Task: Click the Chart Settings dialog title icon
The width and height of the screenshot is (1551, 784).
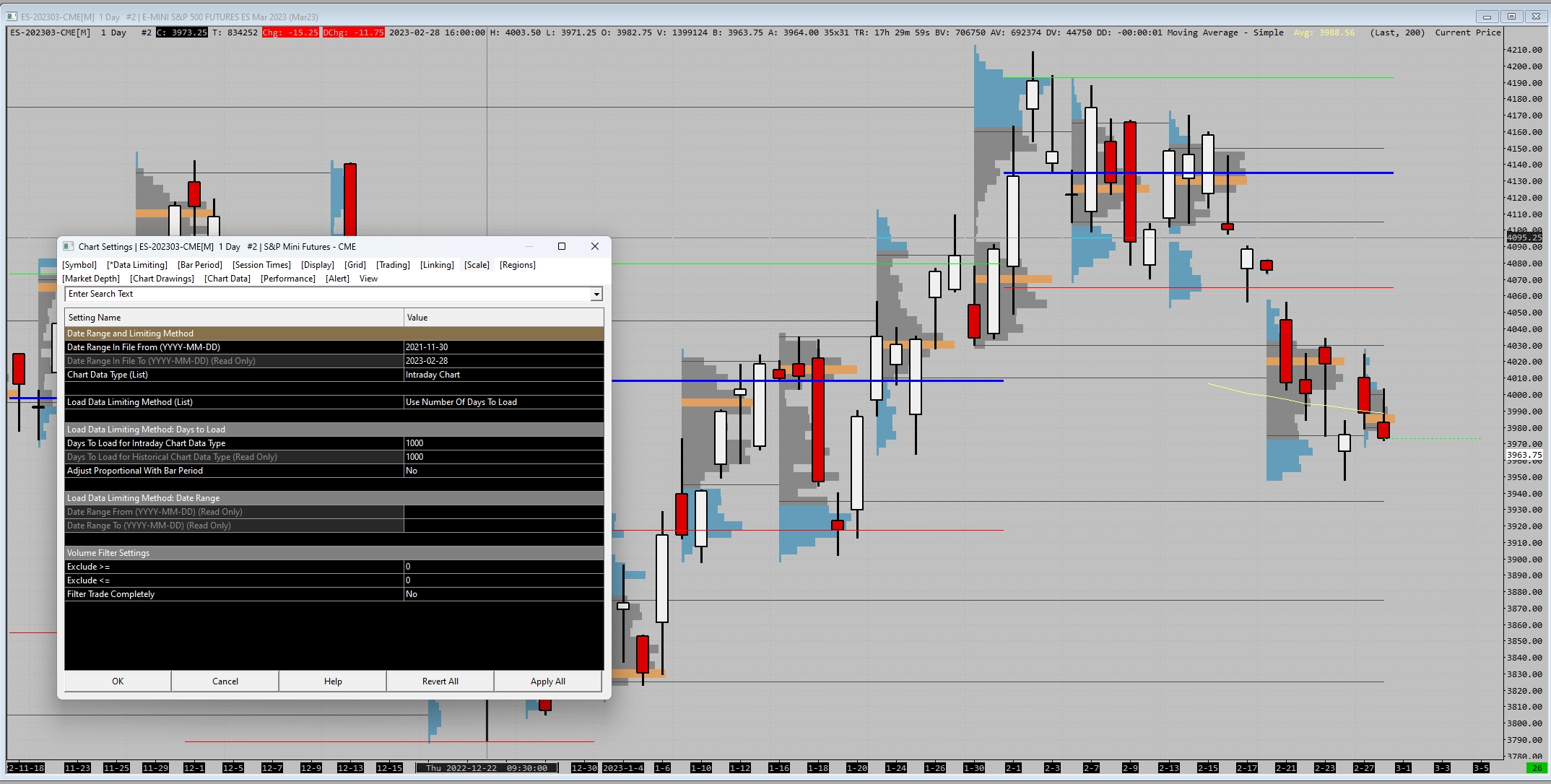Action: coord(69,247)
